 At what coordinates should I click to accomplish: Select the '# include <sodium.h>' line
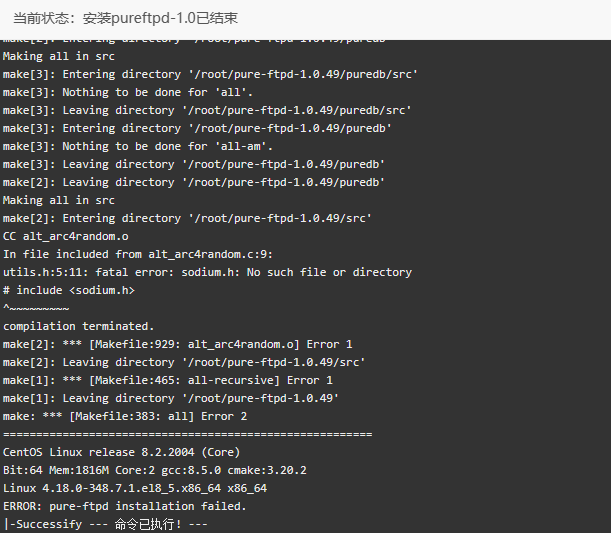coord(69,290)
